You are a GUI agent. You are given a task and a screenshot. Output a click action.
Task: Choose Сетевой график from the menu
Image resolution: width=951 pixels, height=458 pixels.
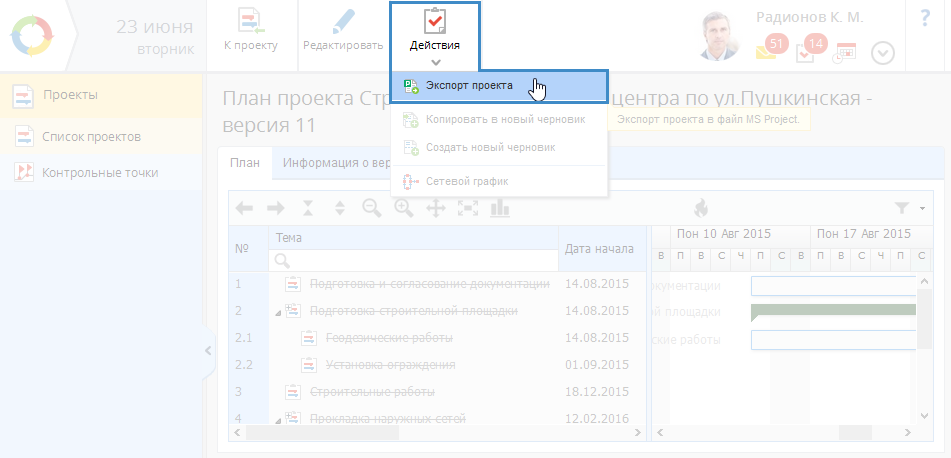466,181
